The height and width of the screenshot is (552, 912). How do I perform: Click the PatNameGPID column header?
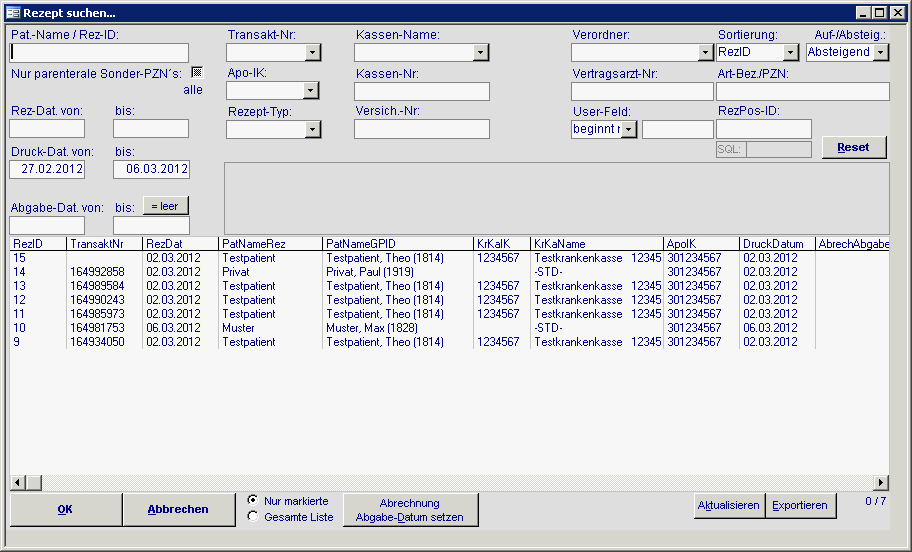pyautogui.click(x=398, y=244)
